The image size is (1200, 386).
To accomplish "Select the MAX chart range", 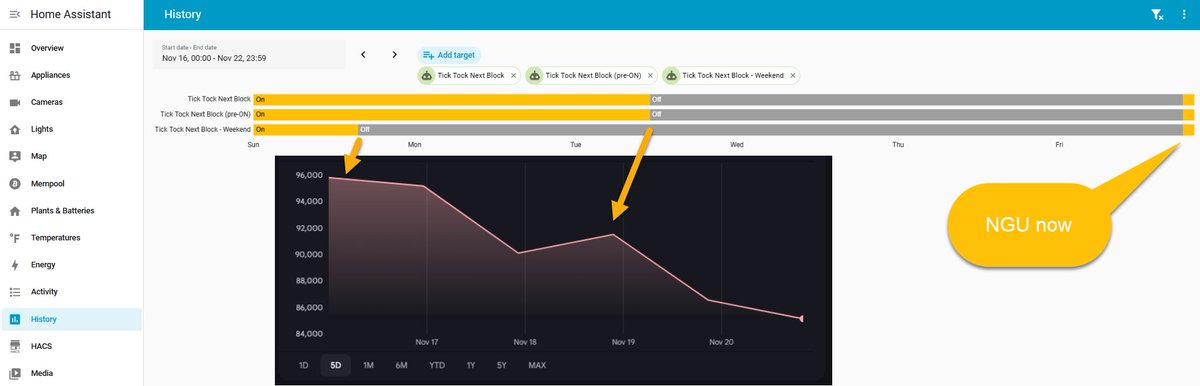I will click(537, 365).
